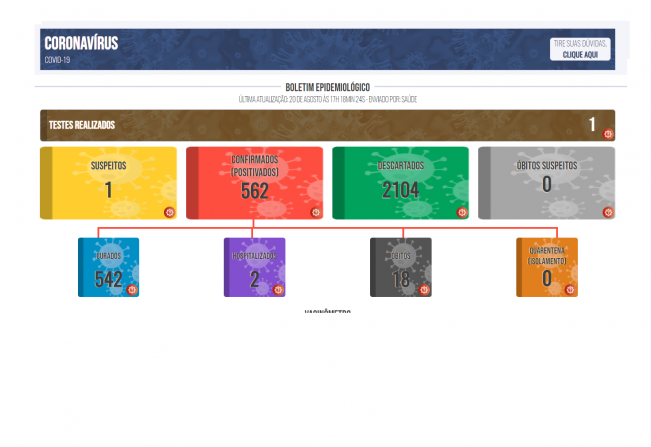Click the red icon on dark Óbitos card

(424, 290)
